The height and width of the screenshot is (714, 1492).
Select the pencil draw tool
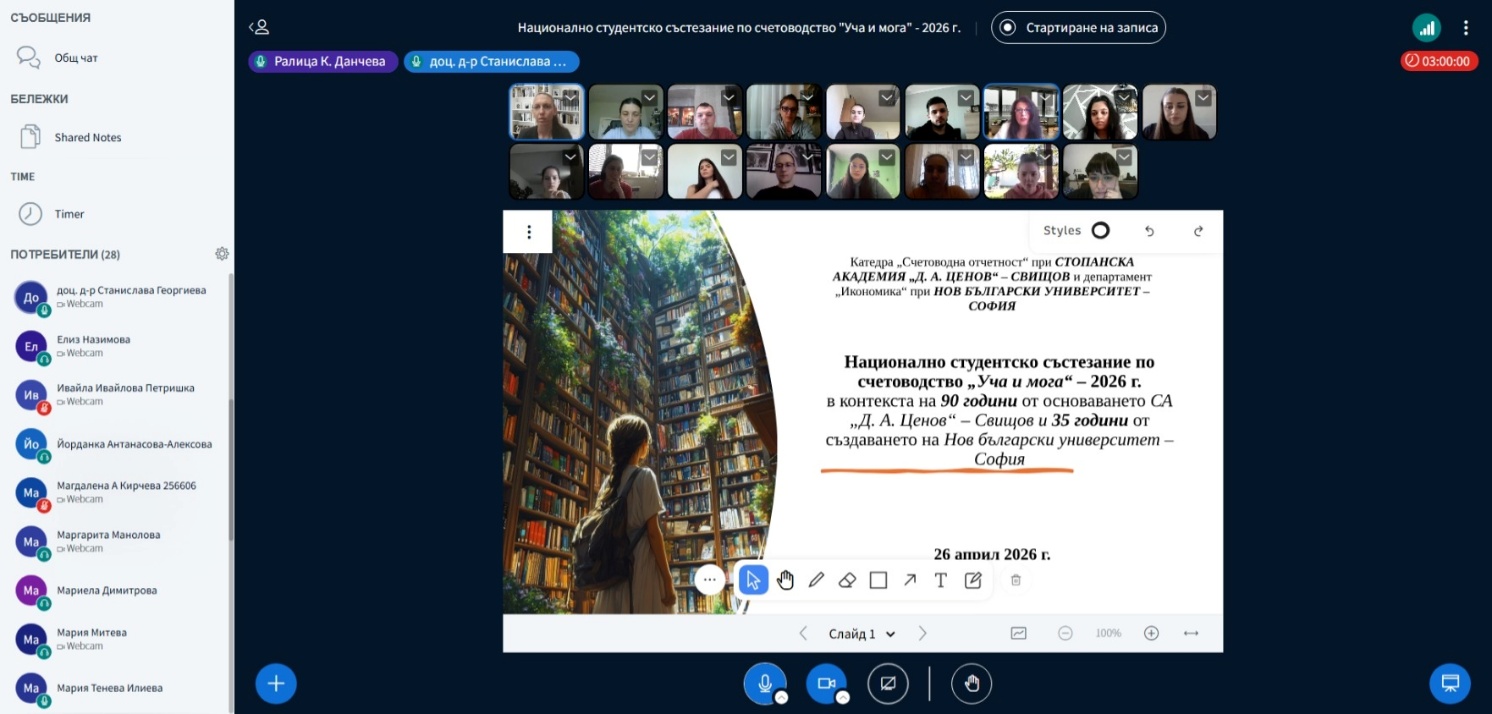pos(816,580)
